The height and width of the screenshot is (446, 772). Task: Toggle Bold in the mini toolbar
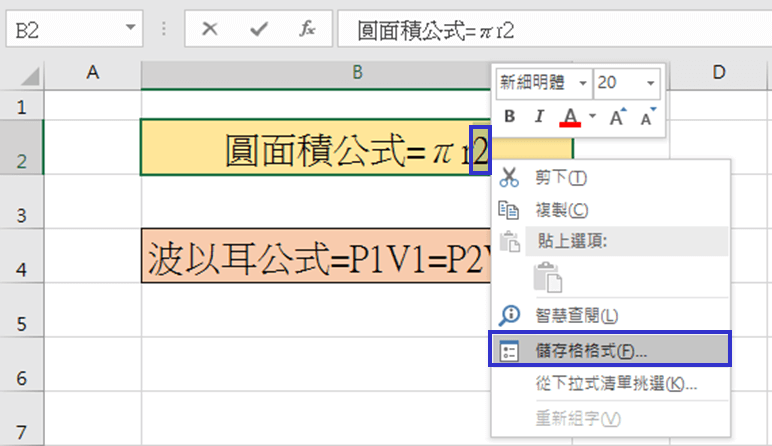click(x=509, y=117)
